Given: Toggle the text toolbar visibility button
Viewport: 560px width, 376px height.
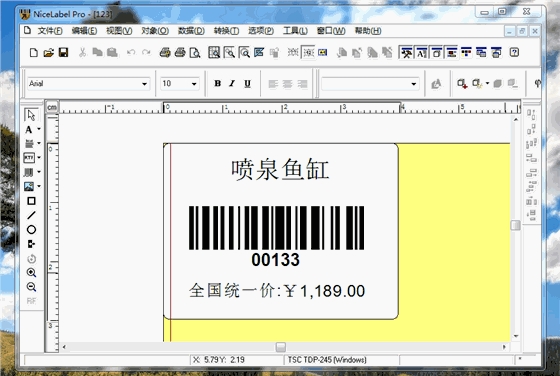Looking at the screenshot, I should pyautogui.click(x=421, y=53).
